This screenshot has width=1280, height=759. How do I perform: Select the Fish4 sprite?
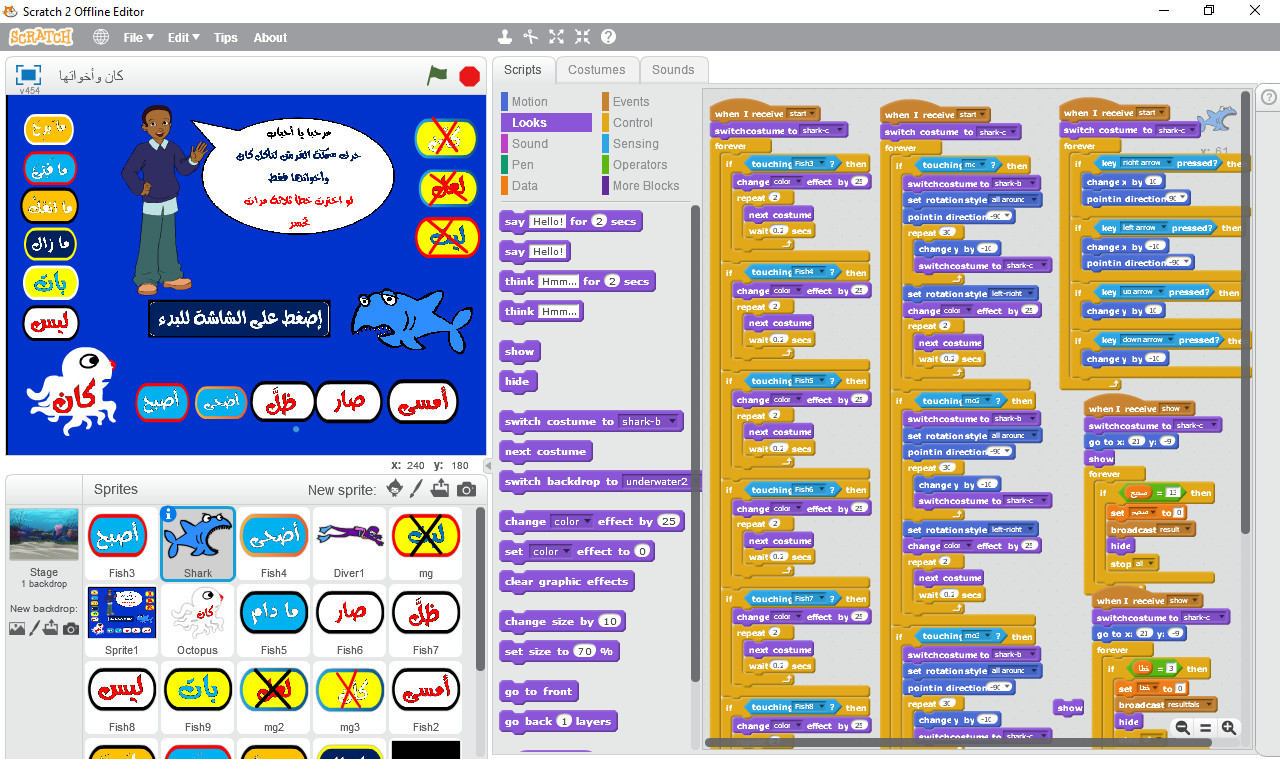click(273, 543)
